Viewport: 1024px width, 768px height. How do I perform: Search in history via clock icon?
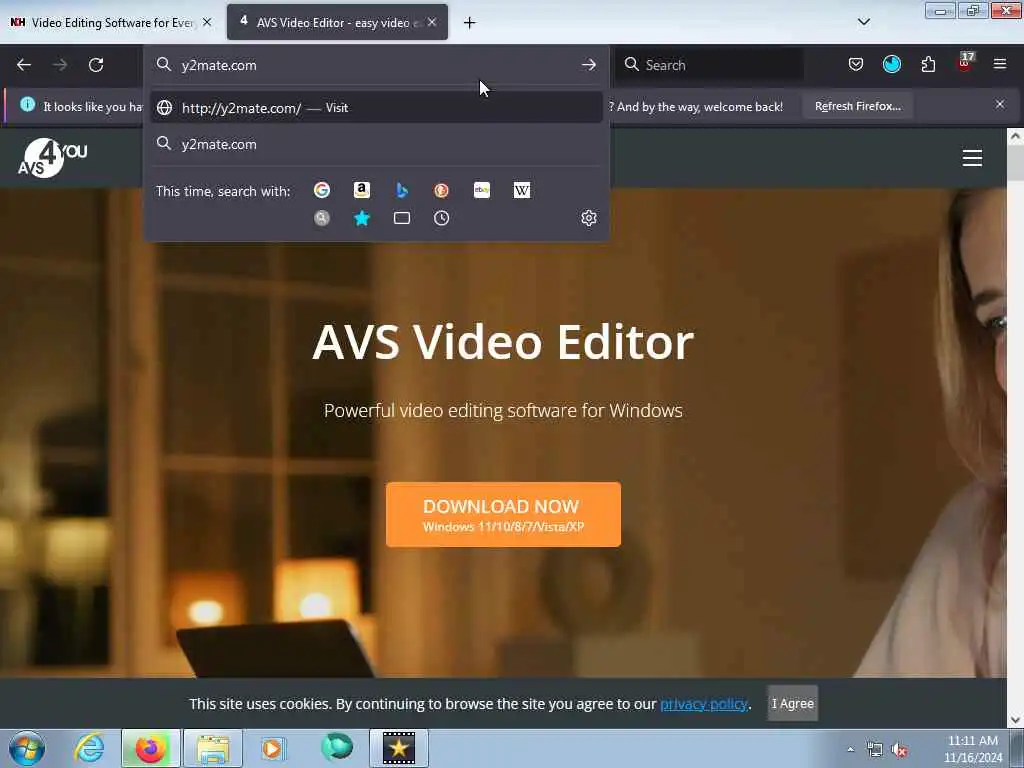coord(441,218)
